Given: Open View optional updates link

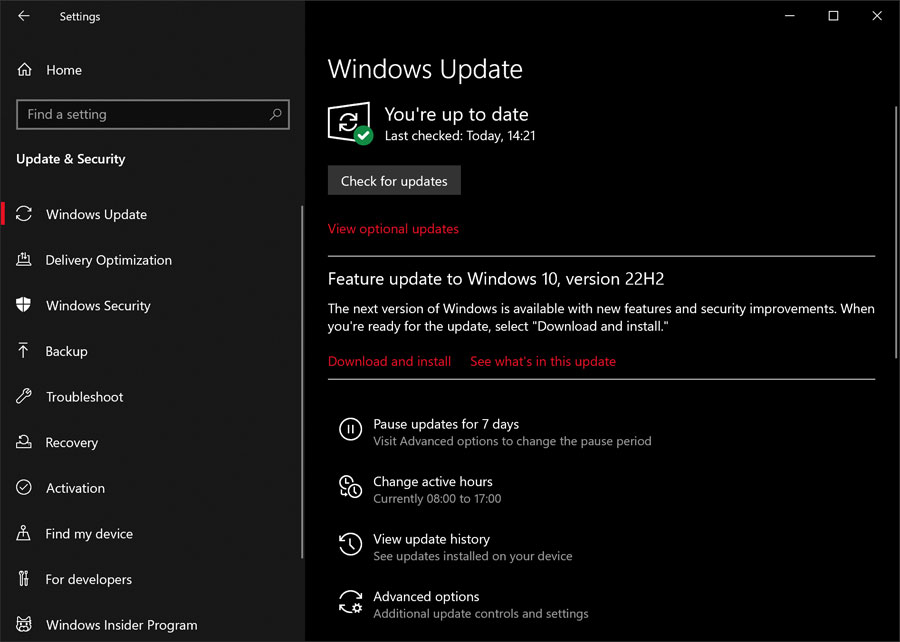Looking at the screenshot, I should (393, 229).
